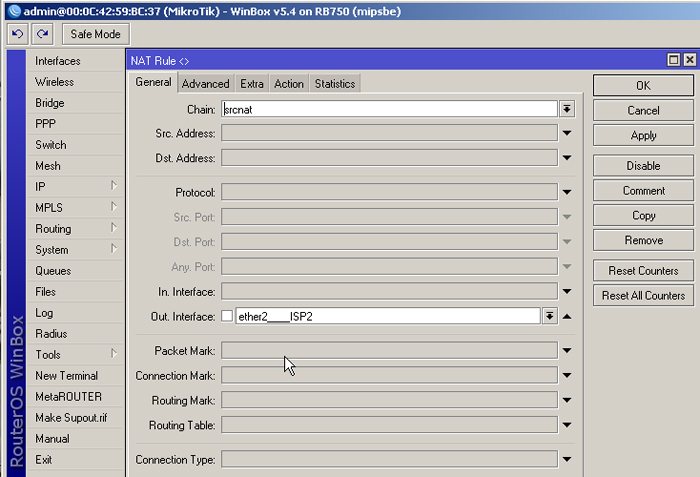Open the Mesh menu
The height and width of the screenshot is (477, 700).
(75, 166)
